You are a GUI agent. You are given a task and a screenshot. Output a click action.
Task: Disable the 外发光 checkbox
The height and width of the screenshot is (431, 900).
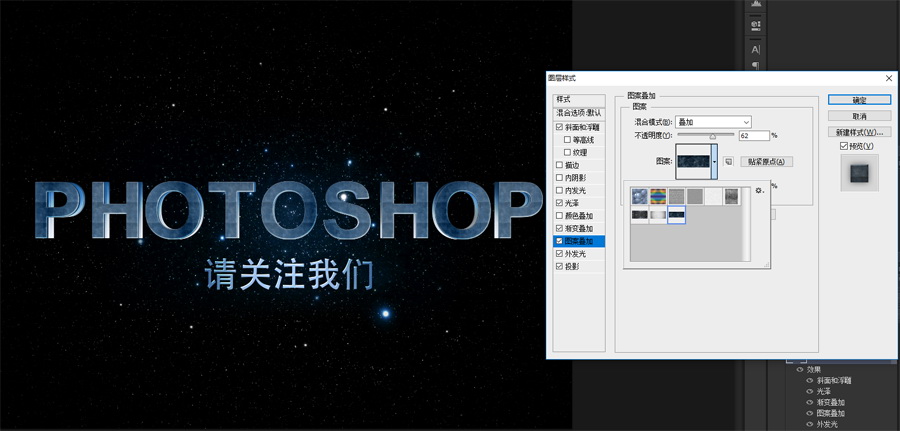click(x=560, y=254)
